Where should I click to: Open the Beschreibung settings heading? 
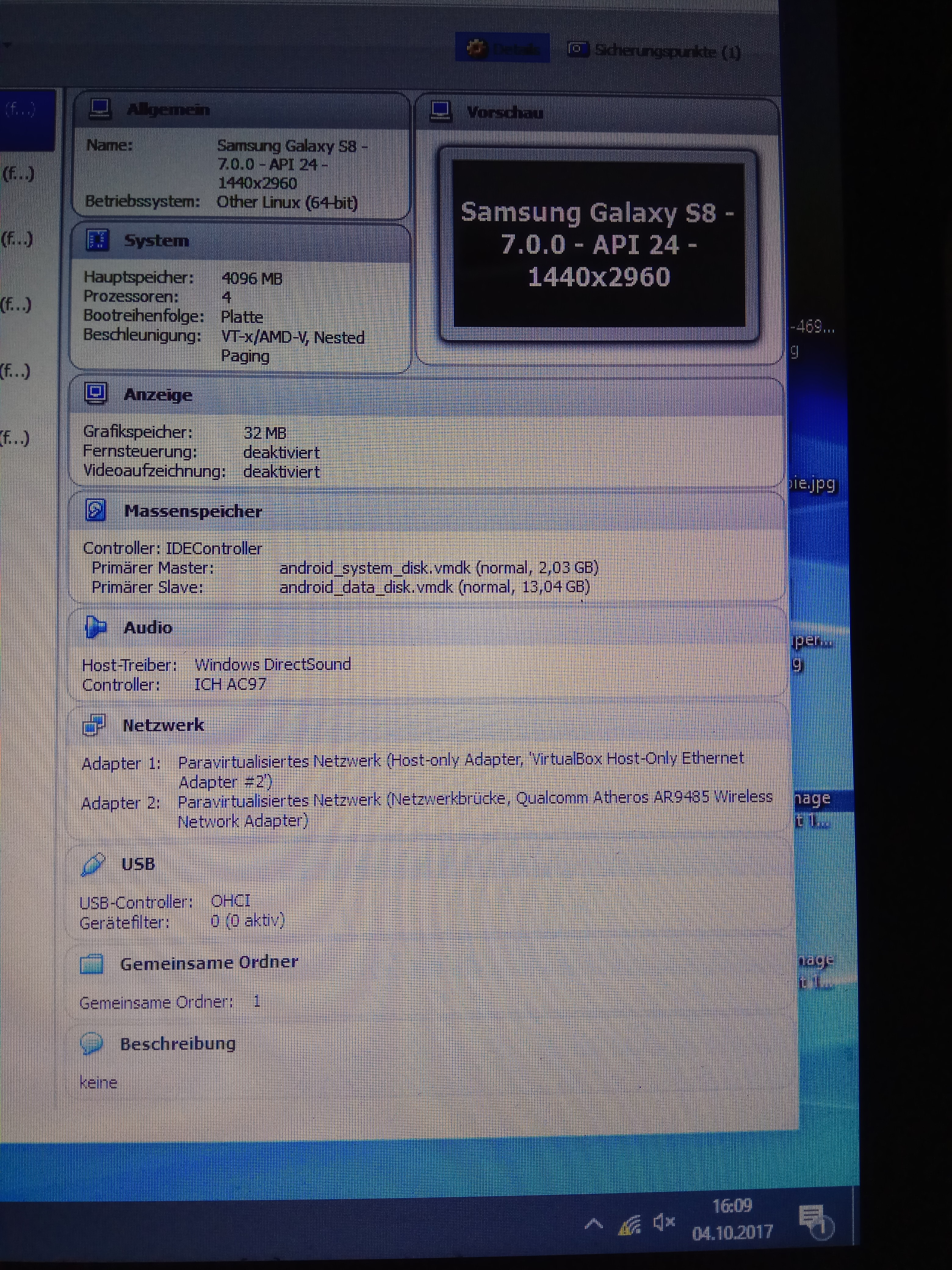178,1043
